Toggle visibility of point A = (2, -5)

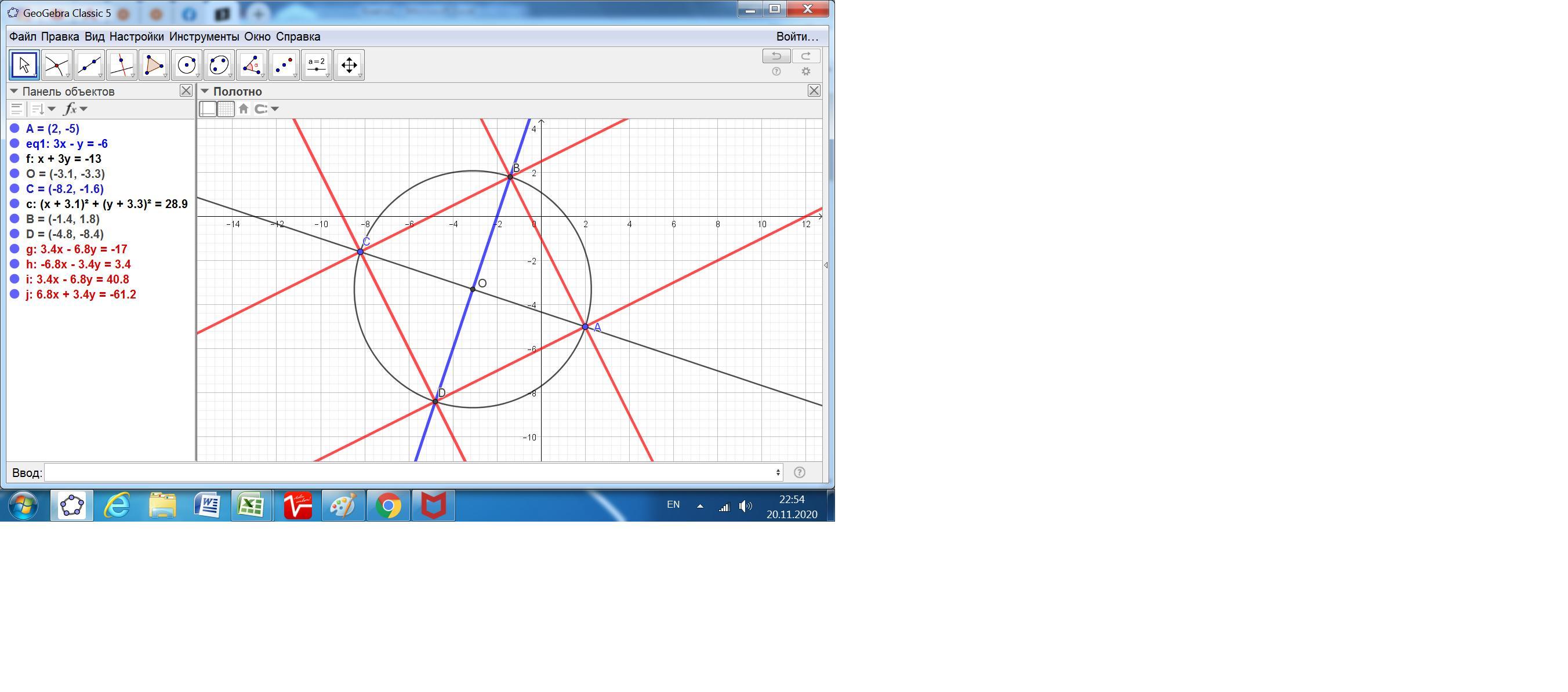[x=14, y=129]
